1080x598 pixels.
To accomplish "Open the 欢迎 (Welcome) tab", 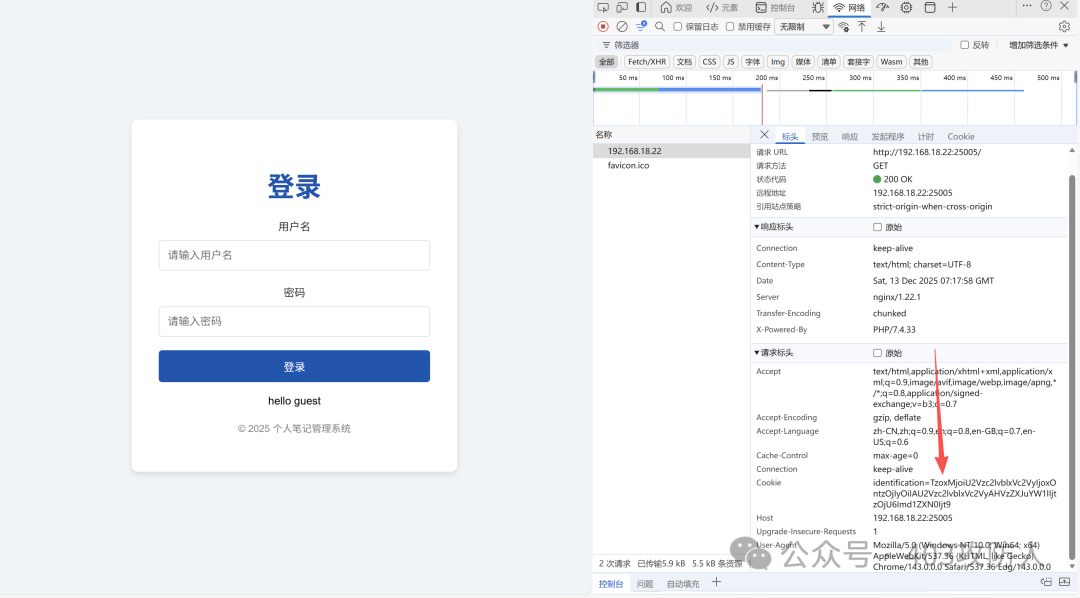I will click(676, 8).
